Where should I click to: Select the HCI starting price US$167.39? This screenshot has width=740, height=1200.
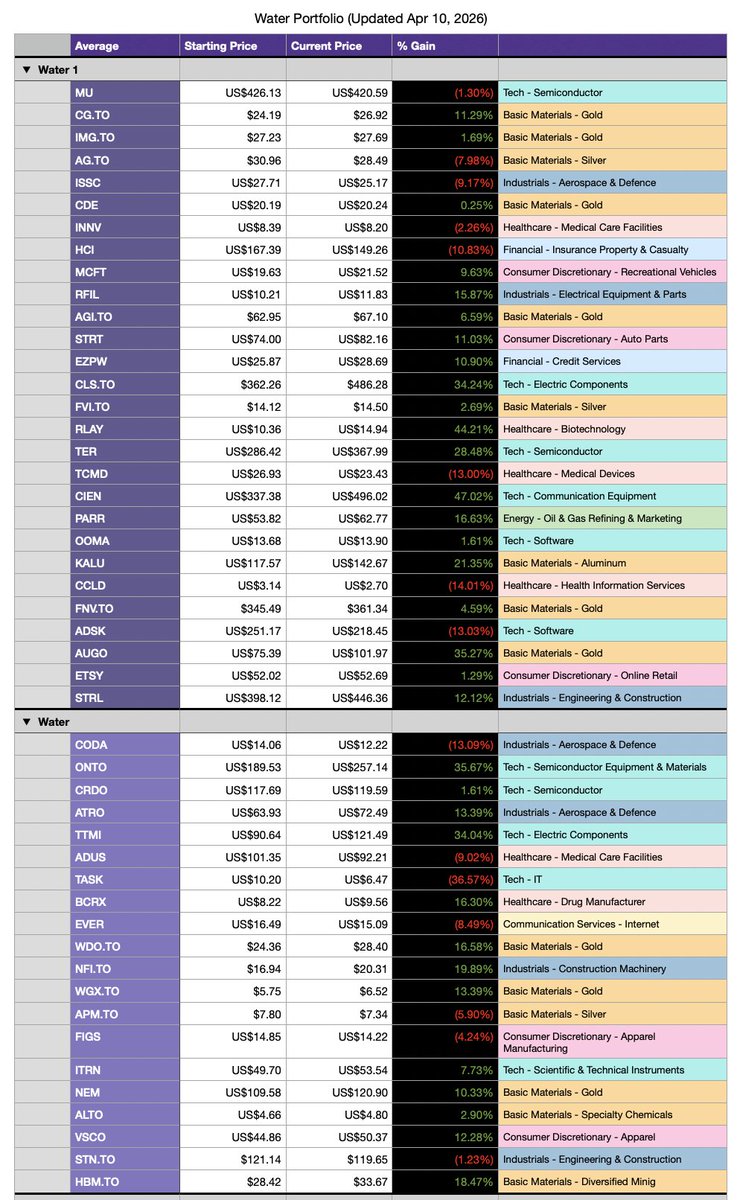pos(233,249)
